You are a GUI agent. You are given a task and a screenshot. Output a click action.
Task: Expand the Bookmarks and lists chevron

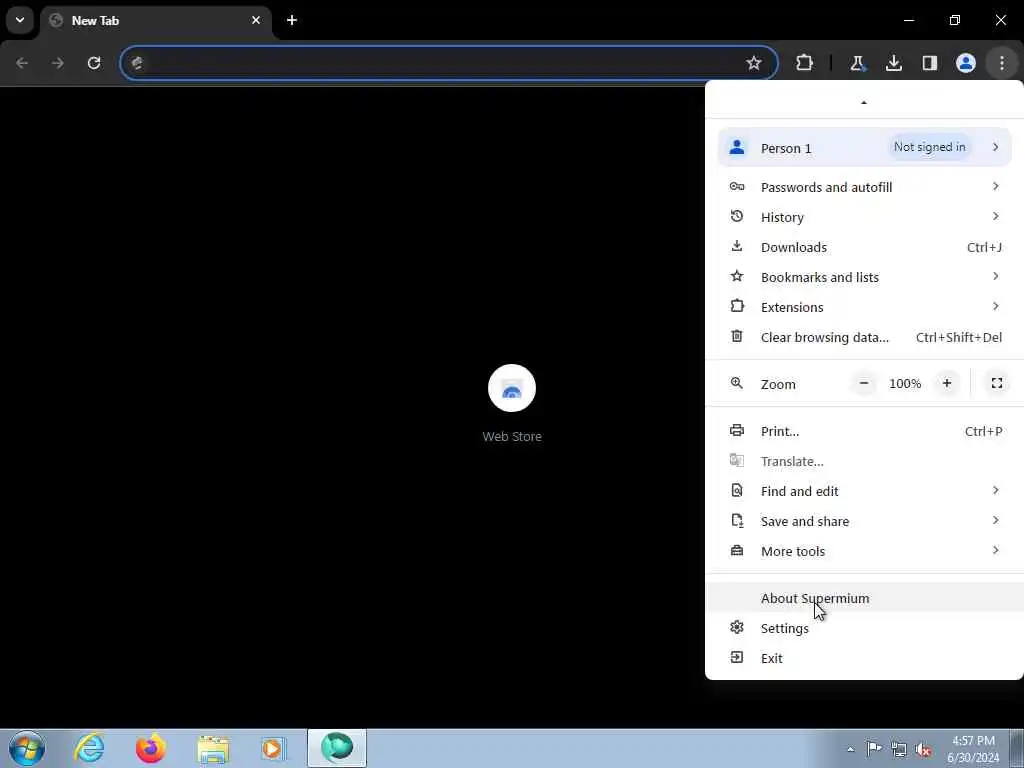(995, 276)
